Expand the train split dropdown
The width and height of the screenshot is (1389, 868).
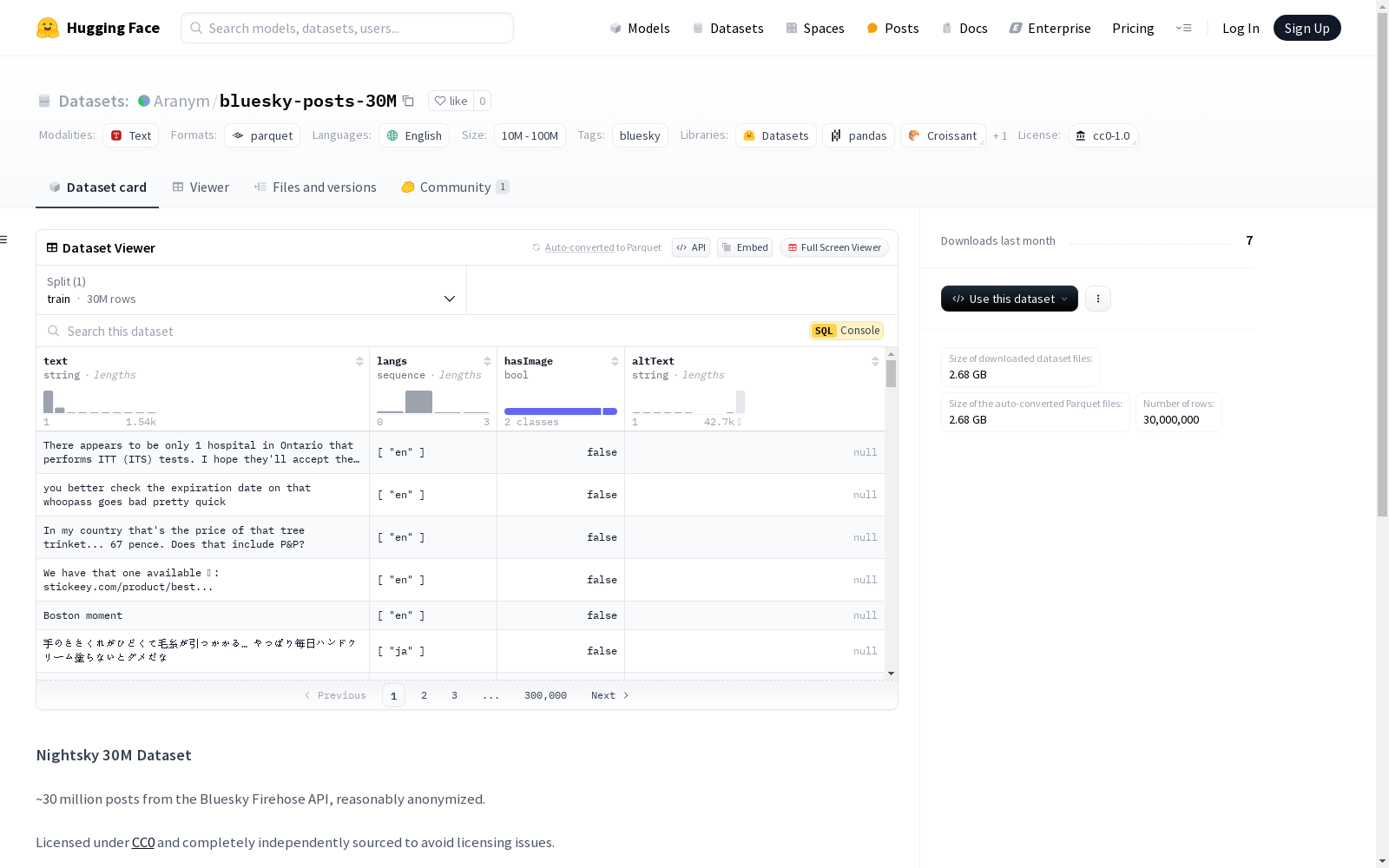coord(252,290)
